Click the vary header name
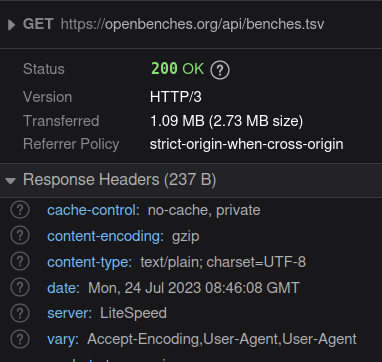Image resolution: width=382 pixels, height=362 pixels. point(63,339)
